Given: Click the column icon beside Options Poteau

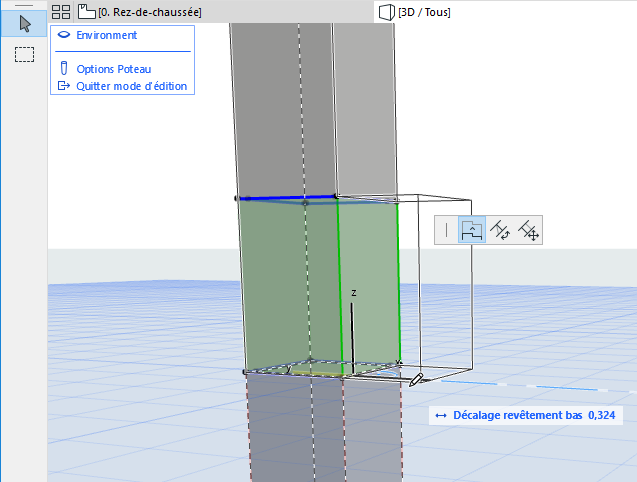Looking at the screenshot, I should click(64, 68).
